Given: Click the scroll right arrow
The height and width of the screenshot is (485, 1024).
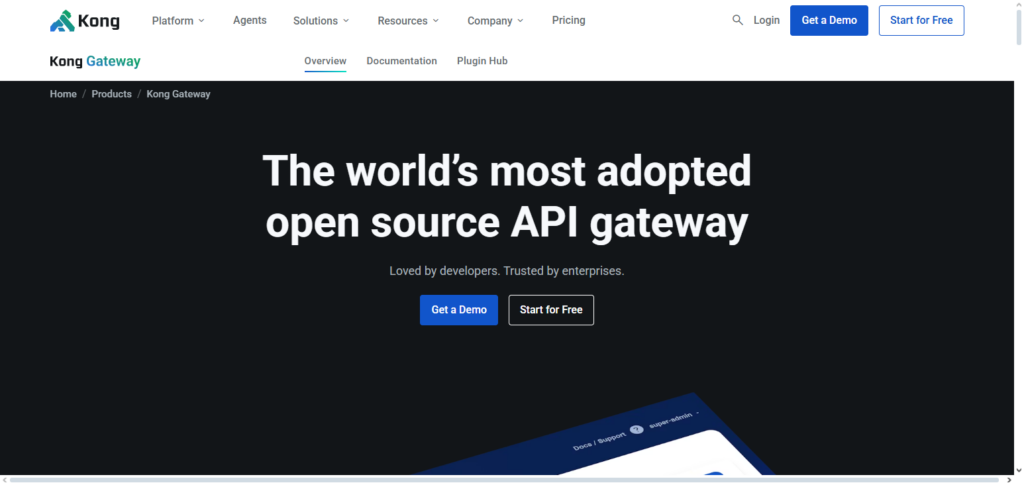Looking at the screenshot, I should [1009, 480].
